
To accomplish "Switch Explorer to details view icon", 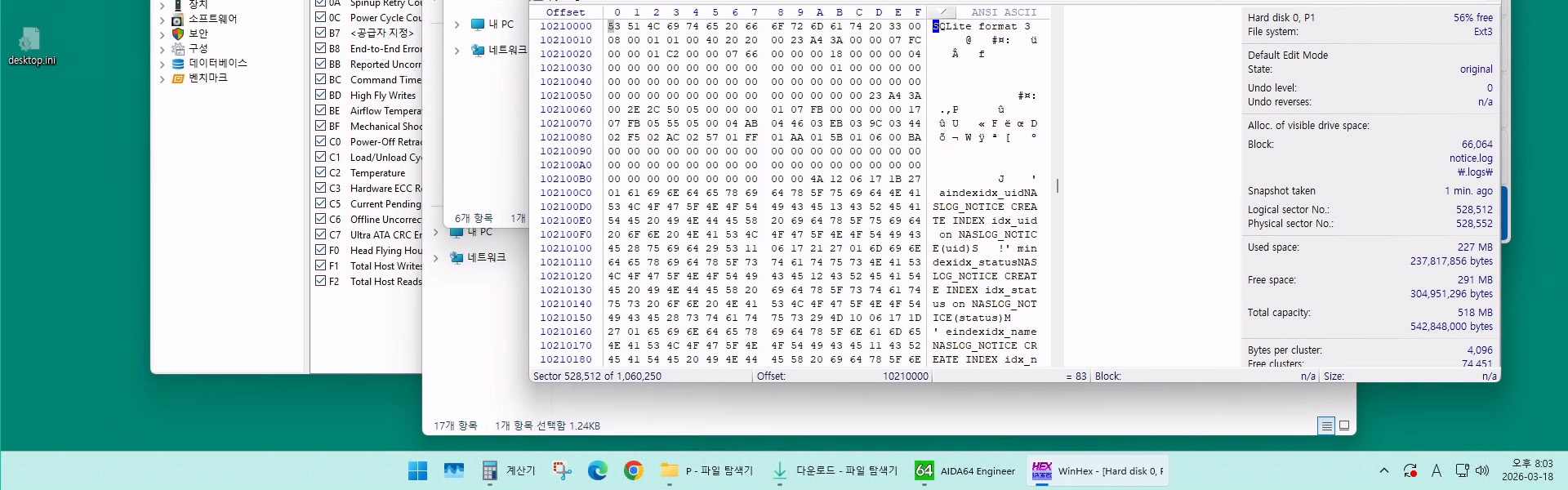I will (1326, 425).
